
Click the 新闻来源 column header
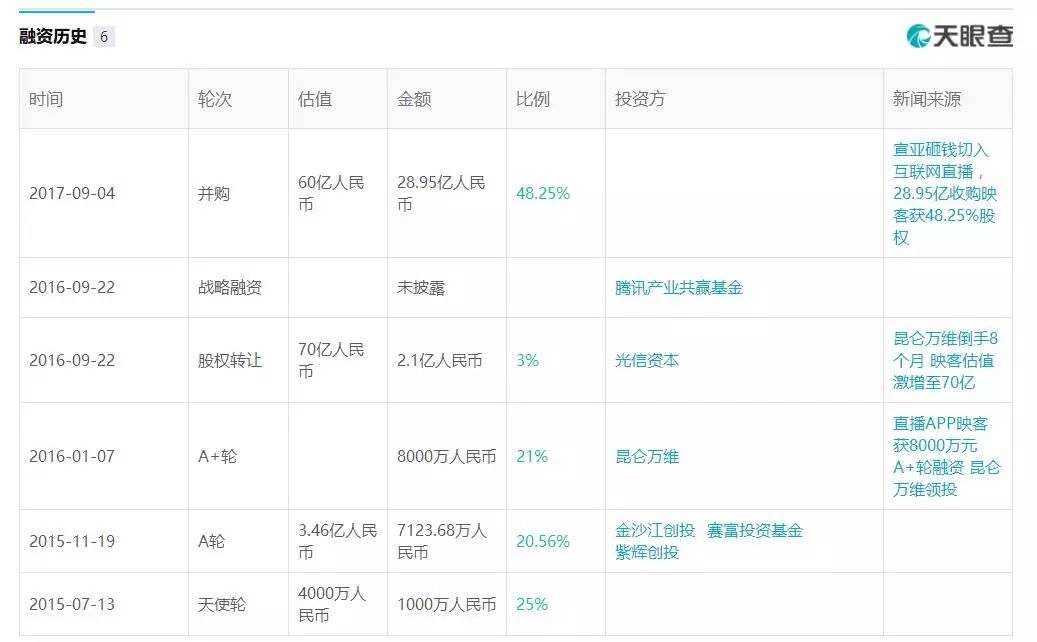[x=927, y=99]
